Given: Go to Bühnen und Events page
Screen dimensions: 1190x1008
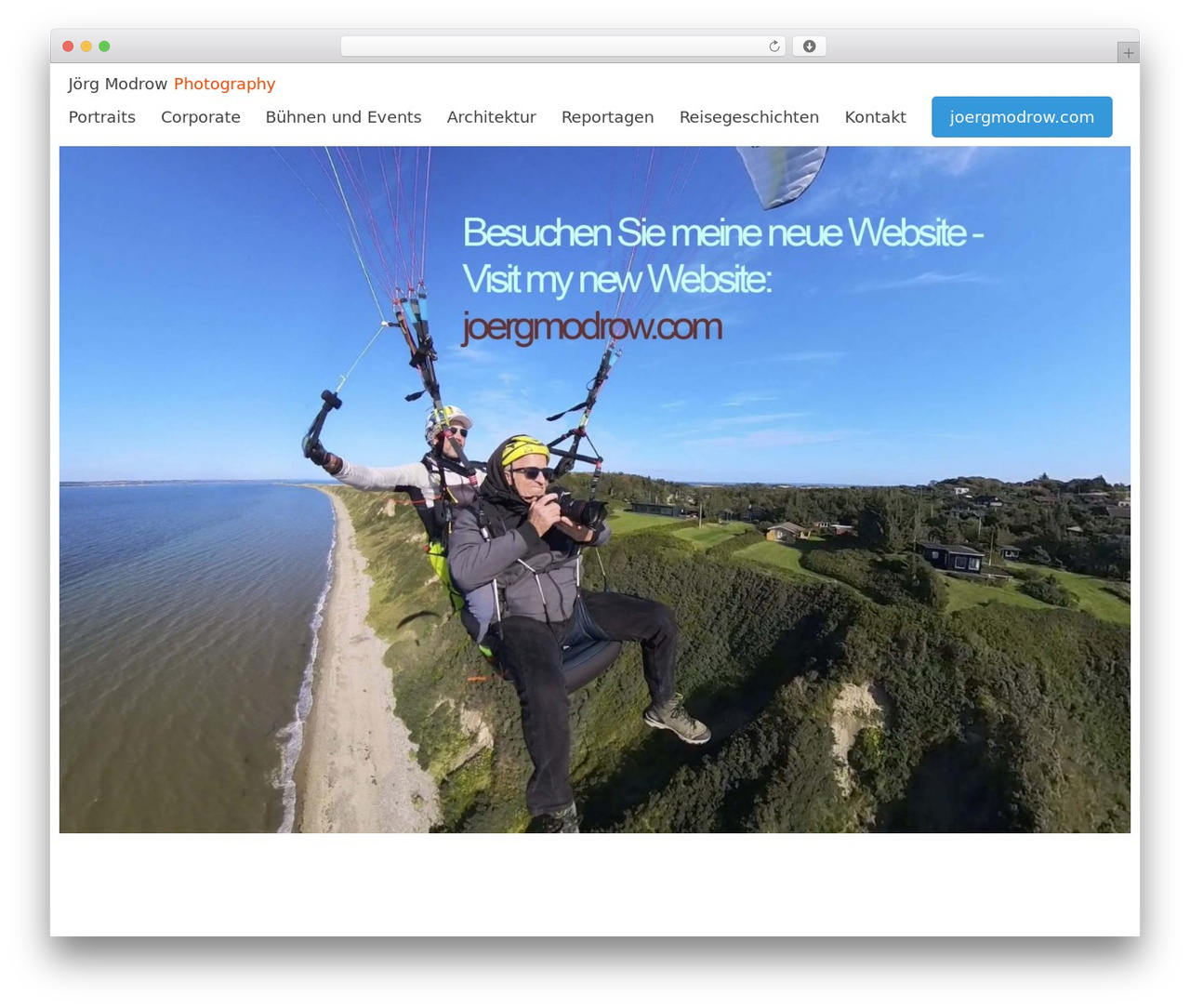Looking at the screenshot, I should coord(343,117).
